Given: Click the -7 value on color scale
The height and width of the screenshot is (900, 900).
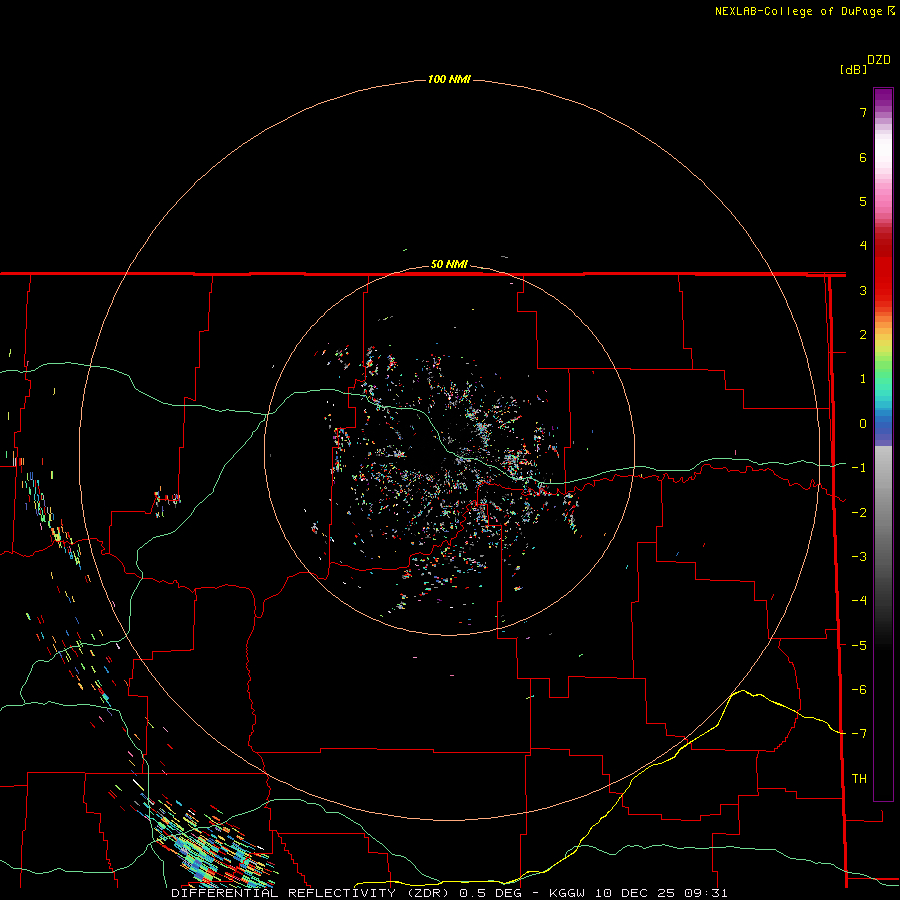Looking at the screenshot, I should 859,734.
